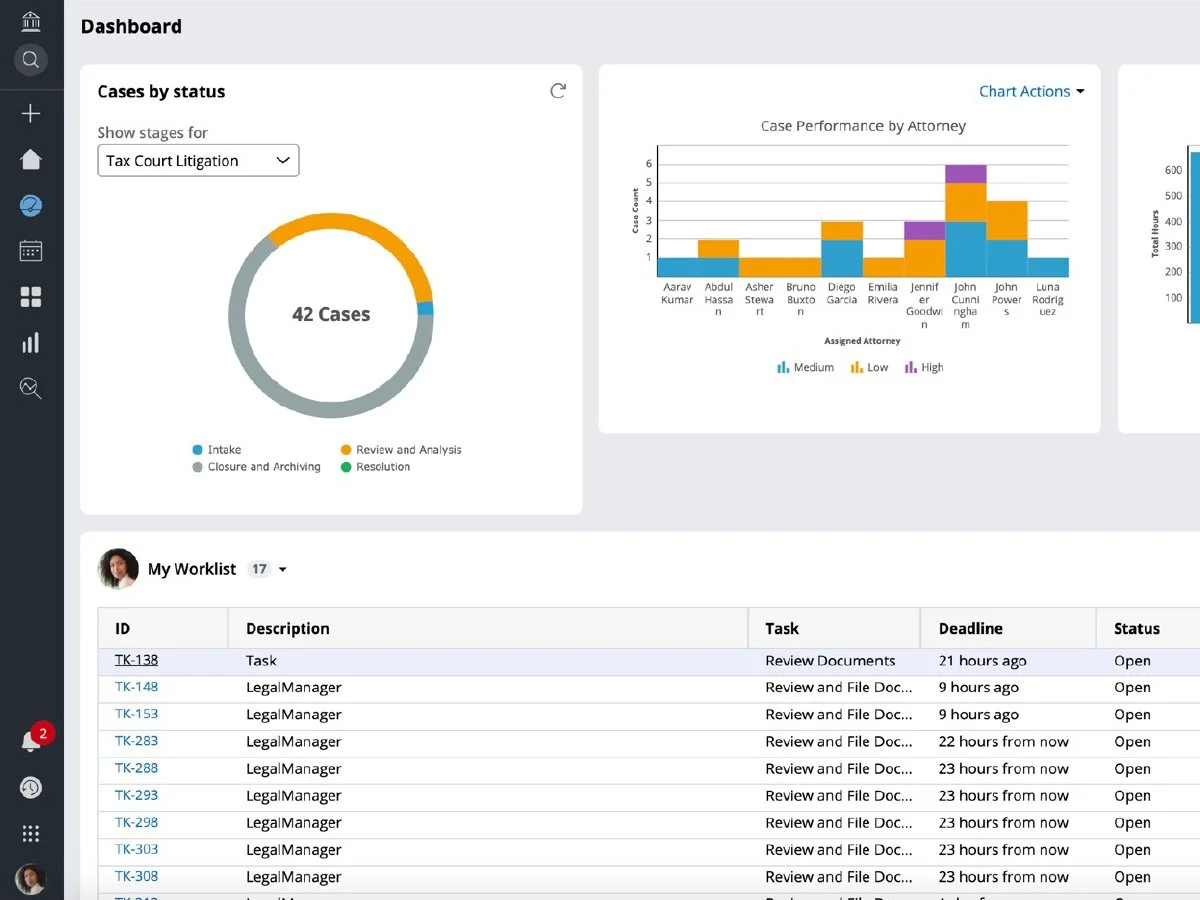Select the blue dashboard gauge icon

[31, 206]
